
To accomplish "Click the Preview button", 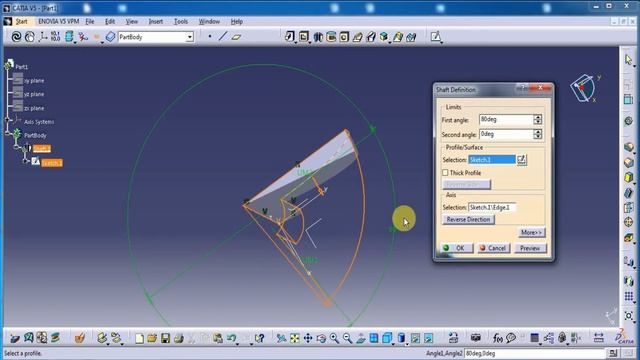I will 530,248.
